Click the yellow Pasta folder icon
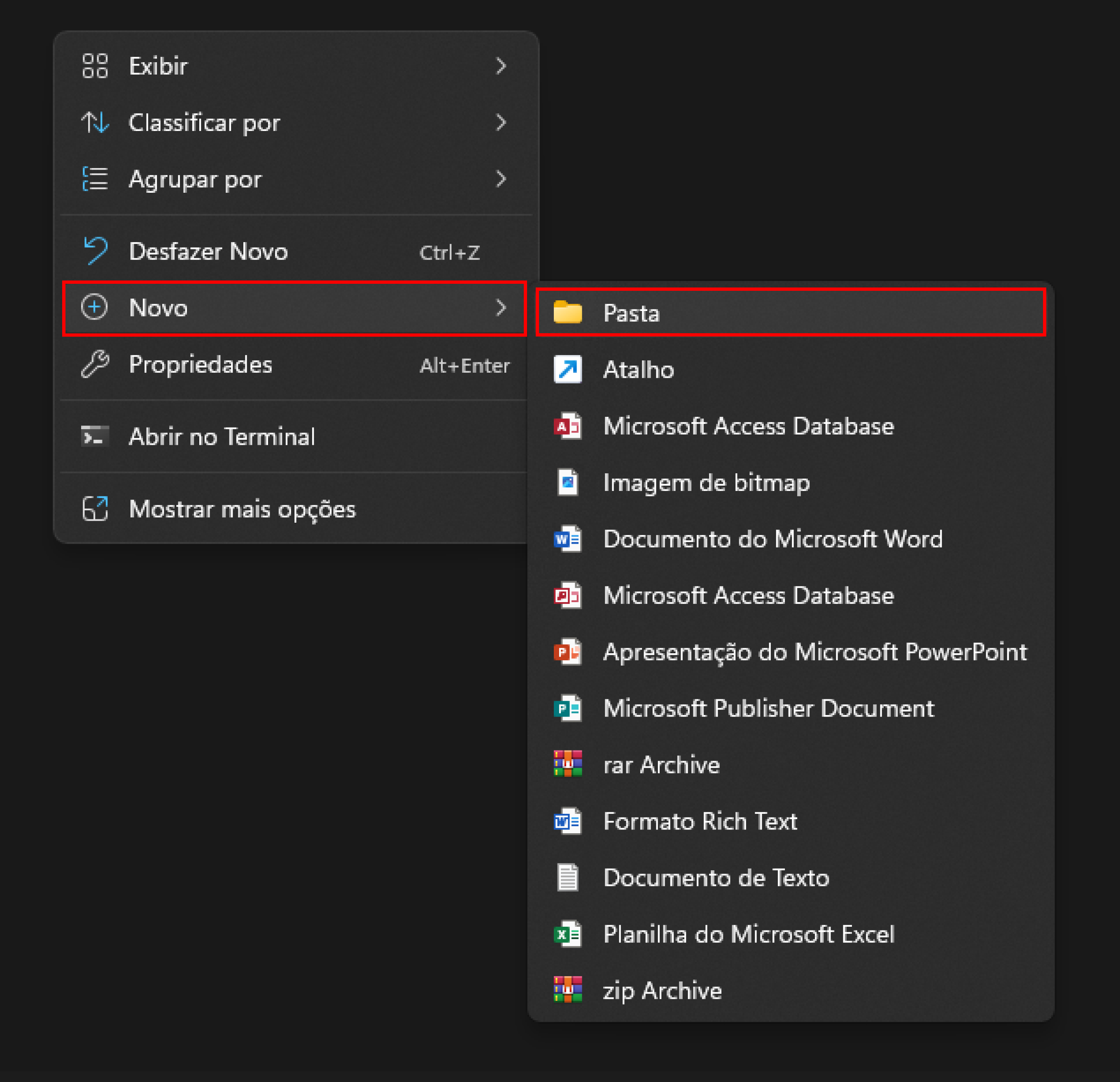The width and height of the screenshot is (1120, 1082). pyautogui.click(x=567, y=313)
